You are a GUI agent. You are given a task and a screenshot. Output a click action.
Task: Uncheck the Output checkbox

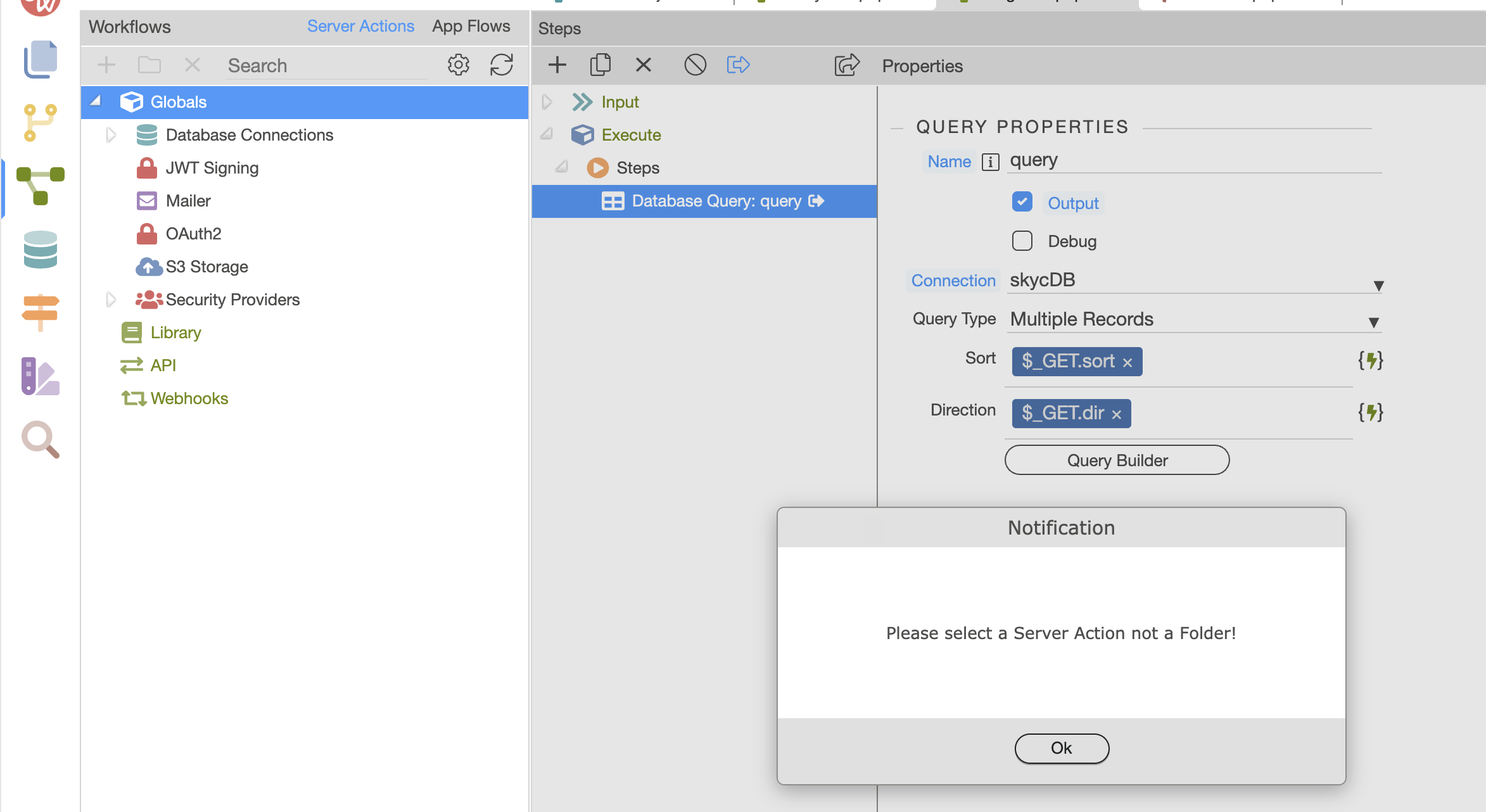click(1022, 202)
